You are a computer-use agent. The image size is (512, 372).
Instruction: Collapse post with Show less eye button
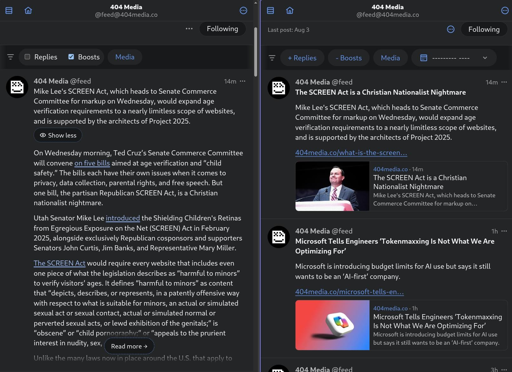click(x=58, y=135)
